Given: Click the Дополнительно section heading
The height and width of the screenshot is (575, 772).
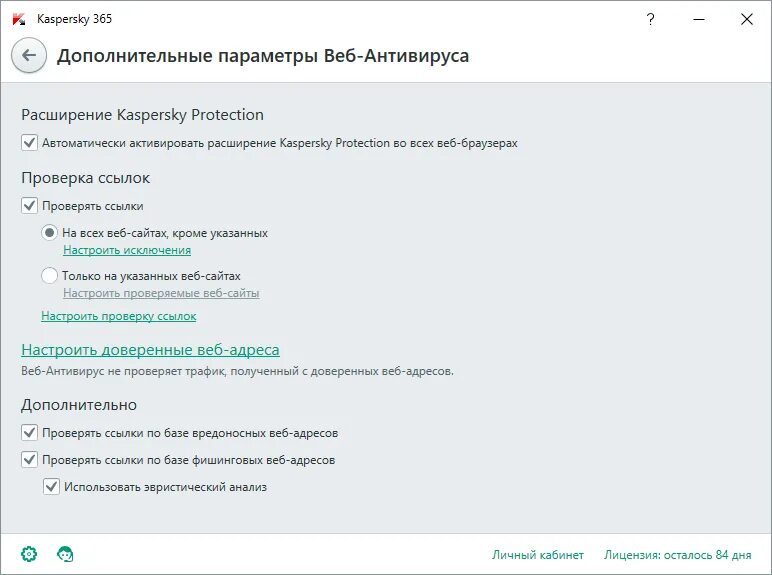Looking at the screenshot, I should [79, 405].
